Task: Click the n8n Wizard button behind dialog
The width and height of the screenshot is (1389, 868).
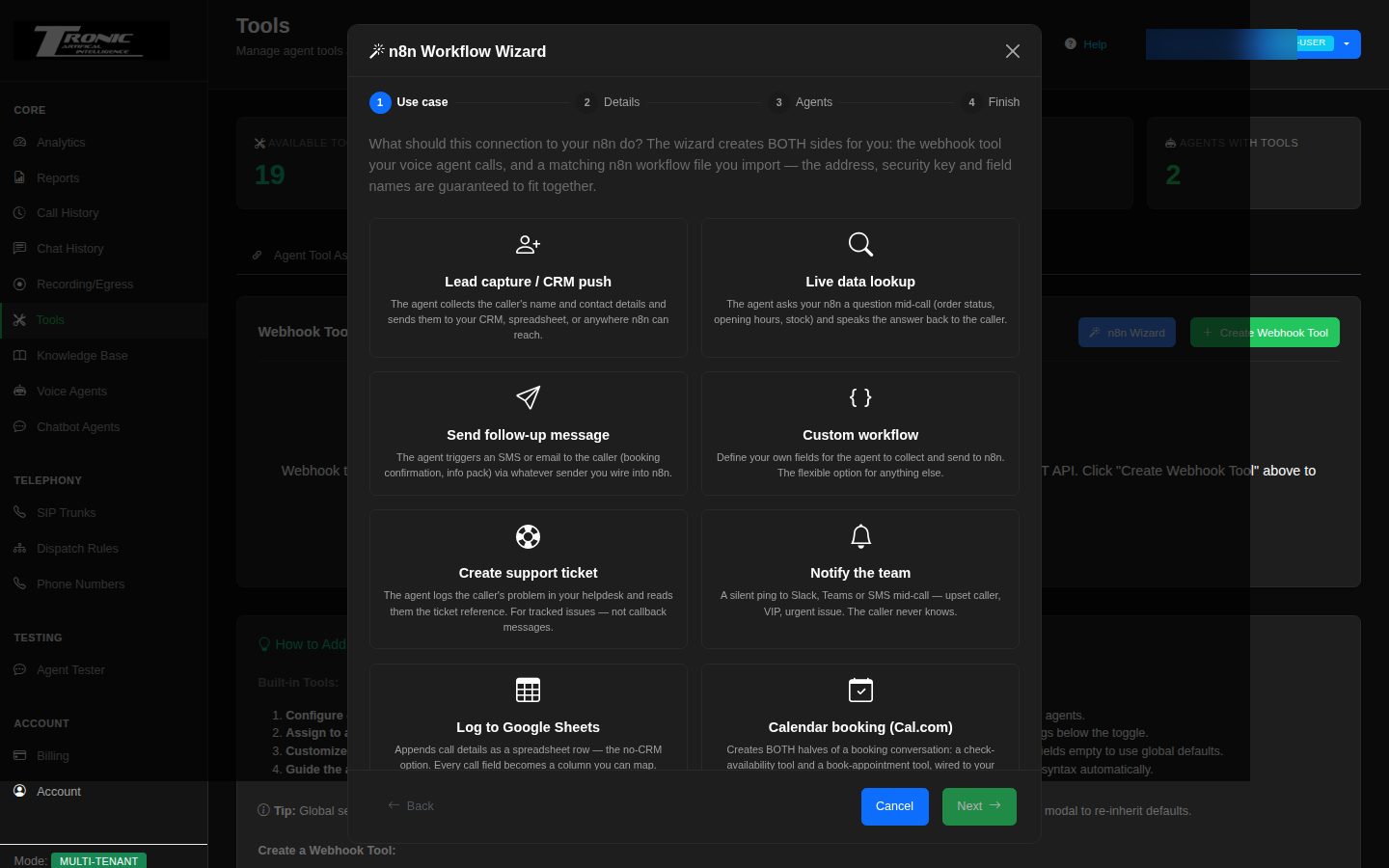Action: point(1127,333)
